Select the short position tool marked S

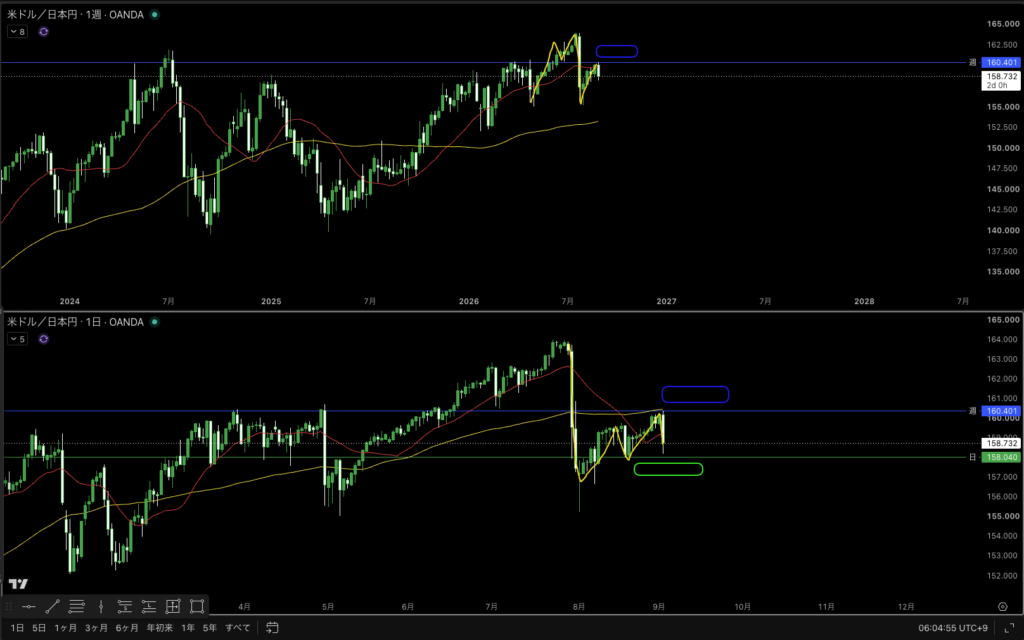[x=125, y=607]
